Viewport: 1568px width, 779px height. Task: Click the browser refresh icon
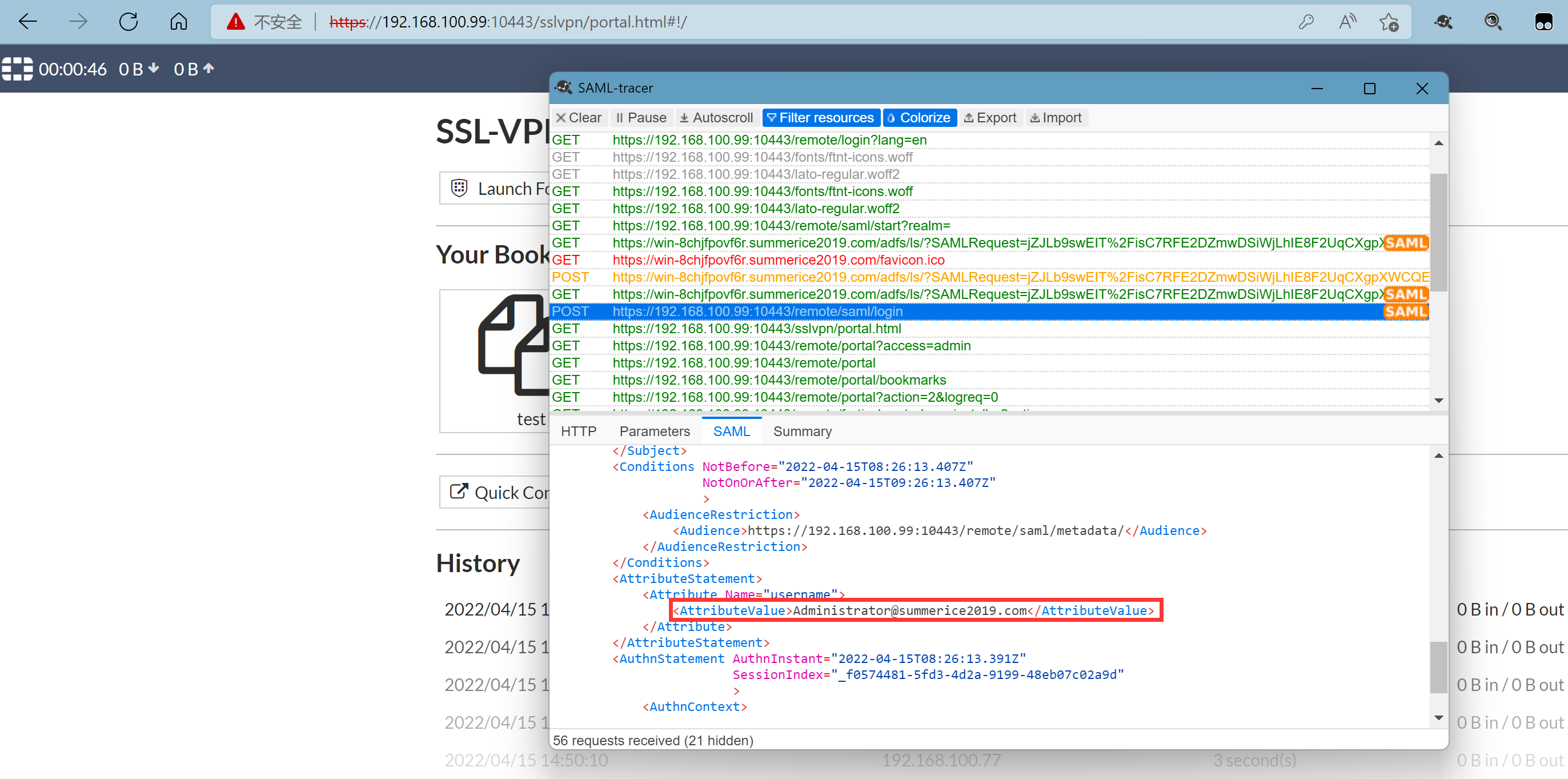click(129, 22)
